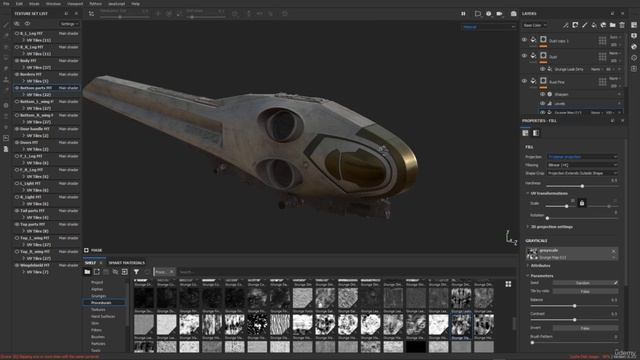This screenshot has height=360, width=640.
Task: Collapse the UV transformations section
Action: (527, 193)
